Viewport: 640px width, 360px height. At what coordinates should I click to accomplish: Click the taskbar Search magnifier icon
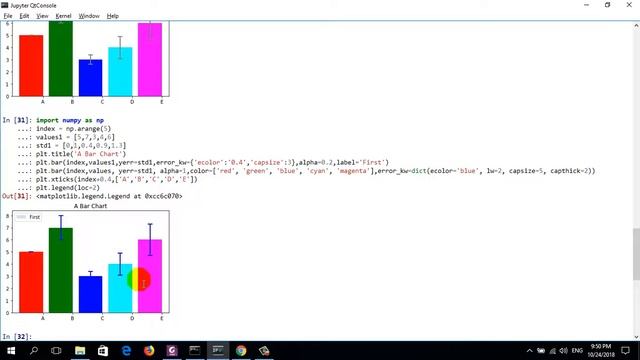34,351
